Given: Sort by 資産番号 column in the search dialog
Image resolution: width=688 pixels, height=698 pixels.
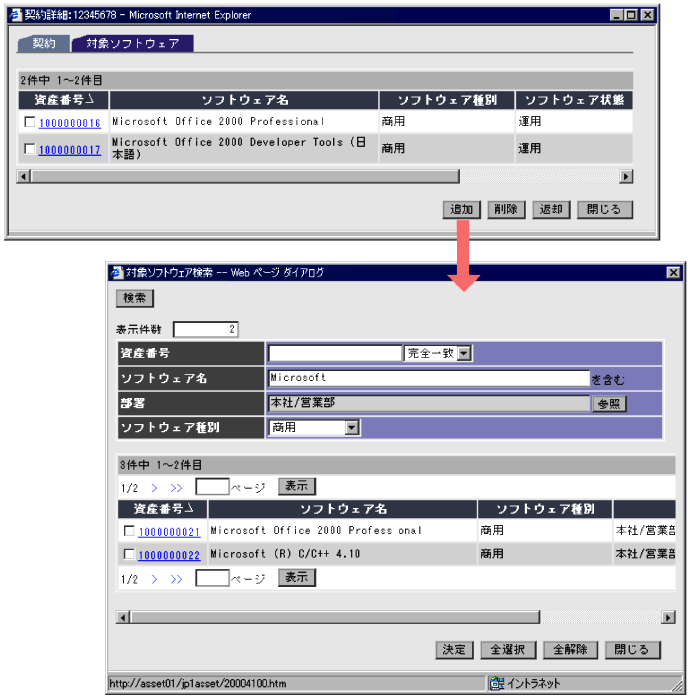Looking at the screenshot, I should [x=163, y=509].
